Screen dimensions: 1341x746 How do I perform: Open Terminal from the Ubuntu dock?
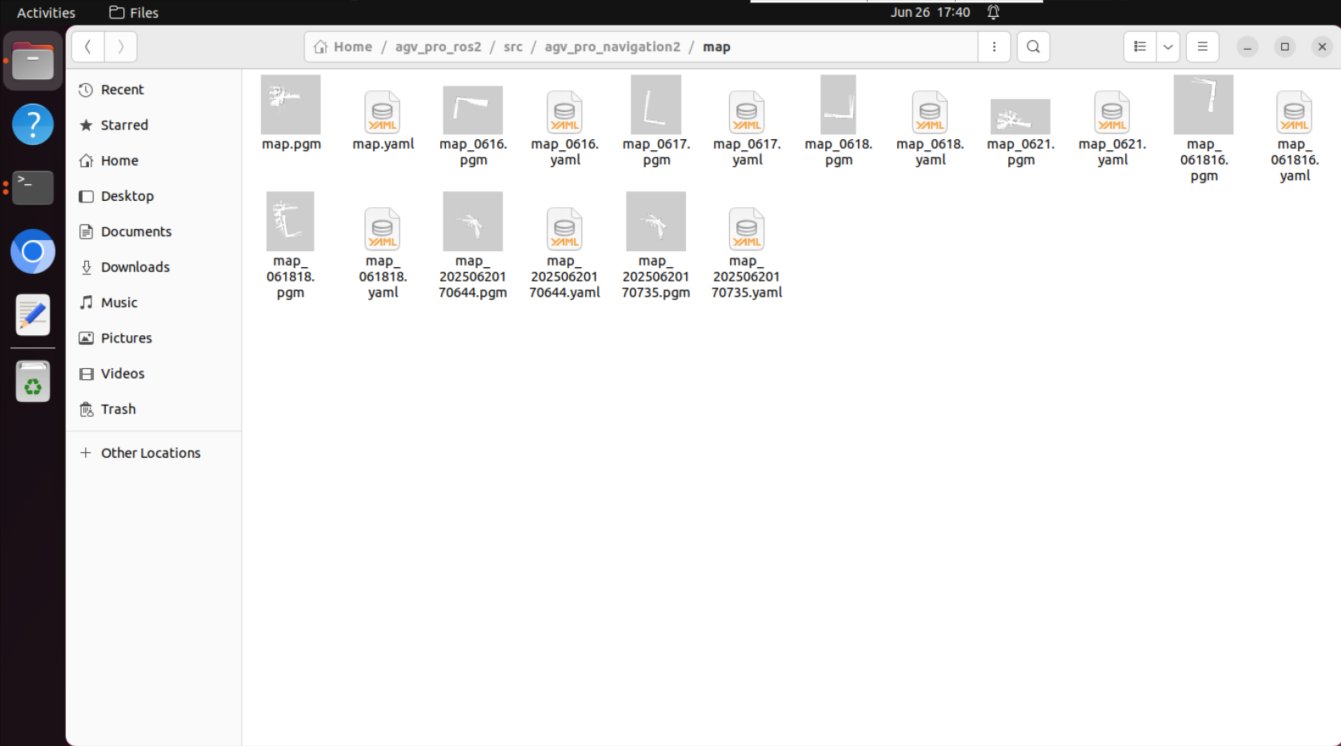pos(33,188)
